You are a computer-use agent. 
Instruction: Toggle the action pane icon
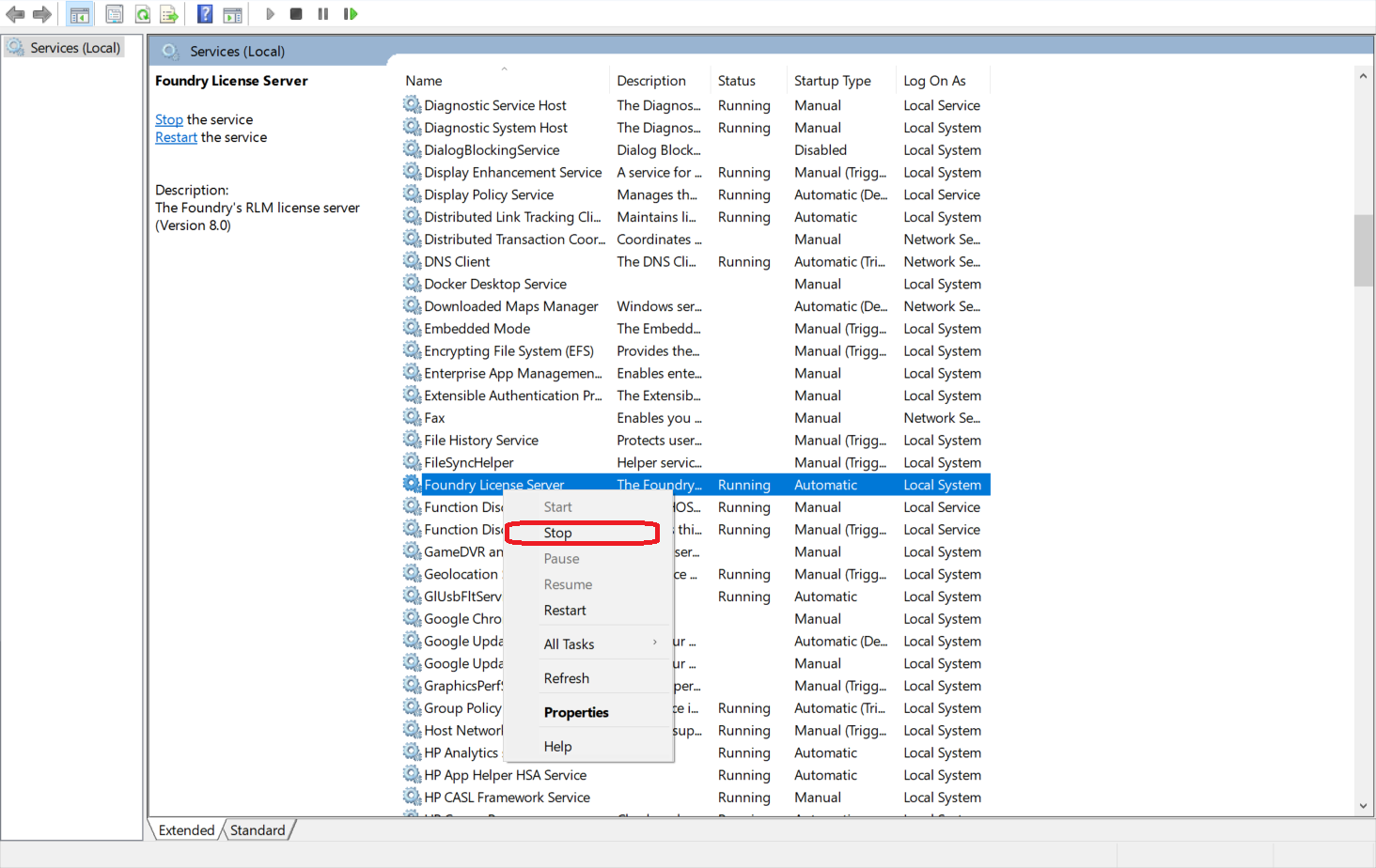point(231,13)
